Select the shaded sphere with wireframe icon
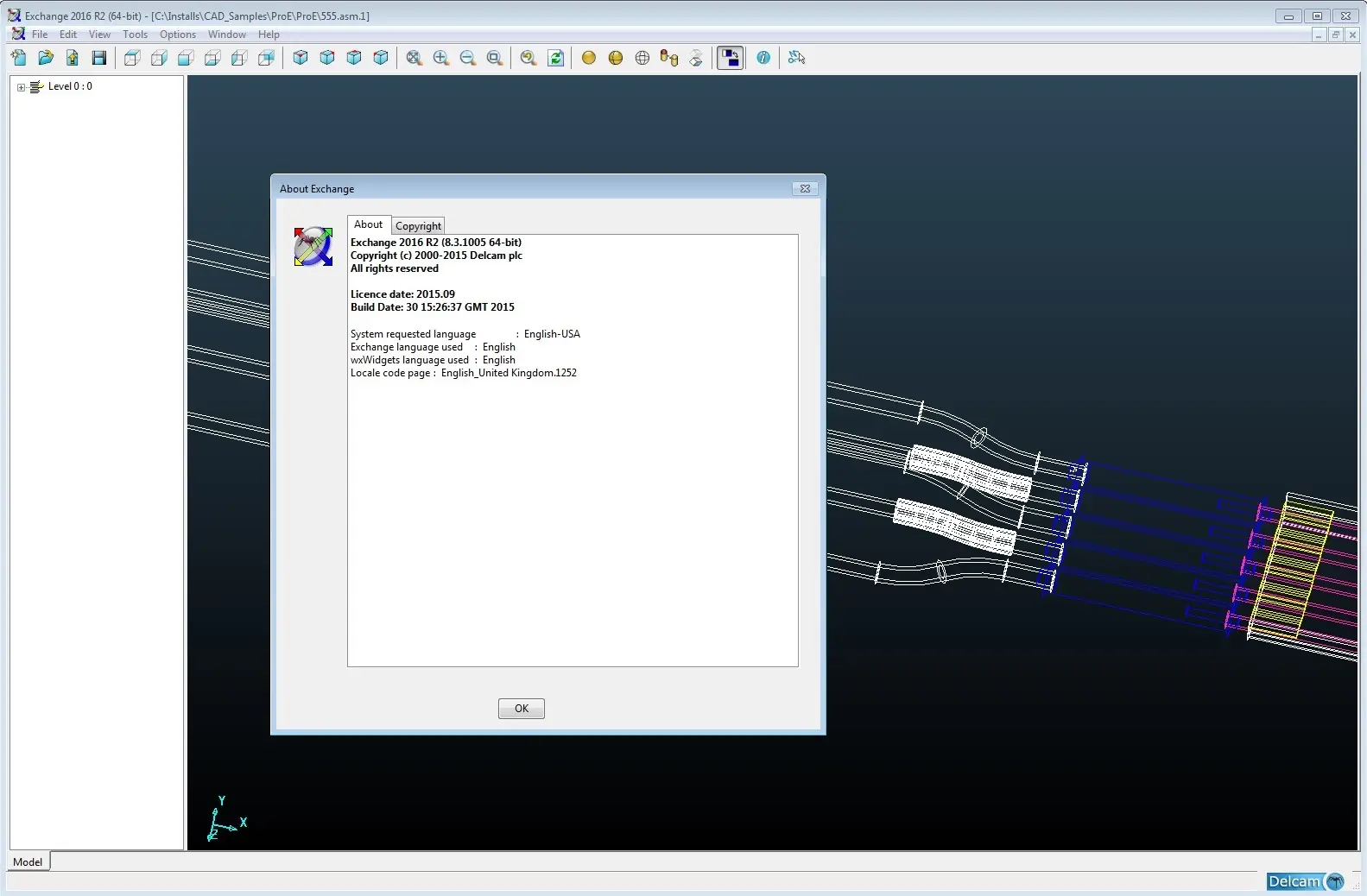The width and height of the screenshot is (1367, 896). [616, 58]
